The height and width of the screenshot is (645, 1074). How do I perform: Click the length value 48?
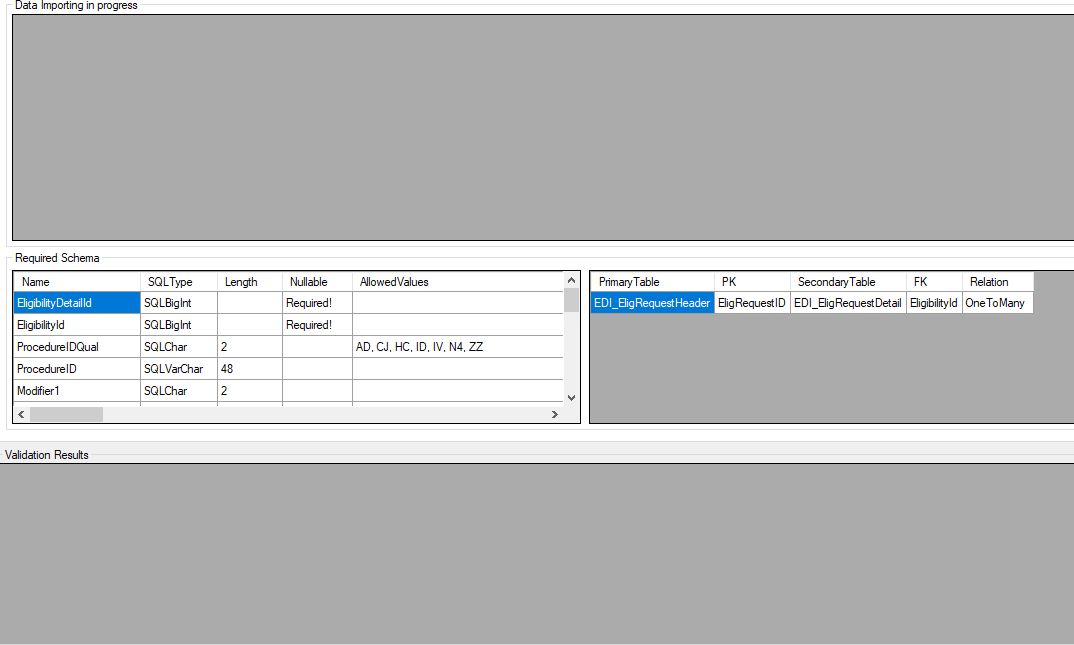[x=250, y=368]
